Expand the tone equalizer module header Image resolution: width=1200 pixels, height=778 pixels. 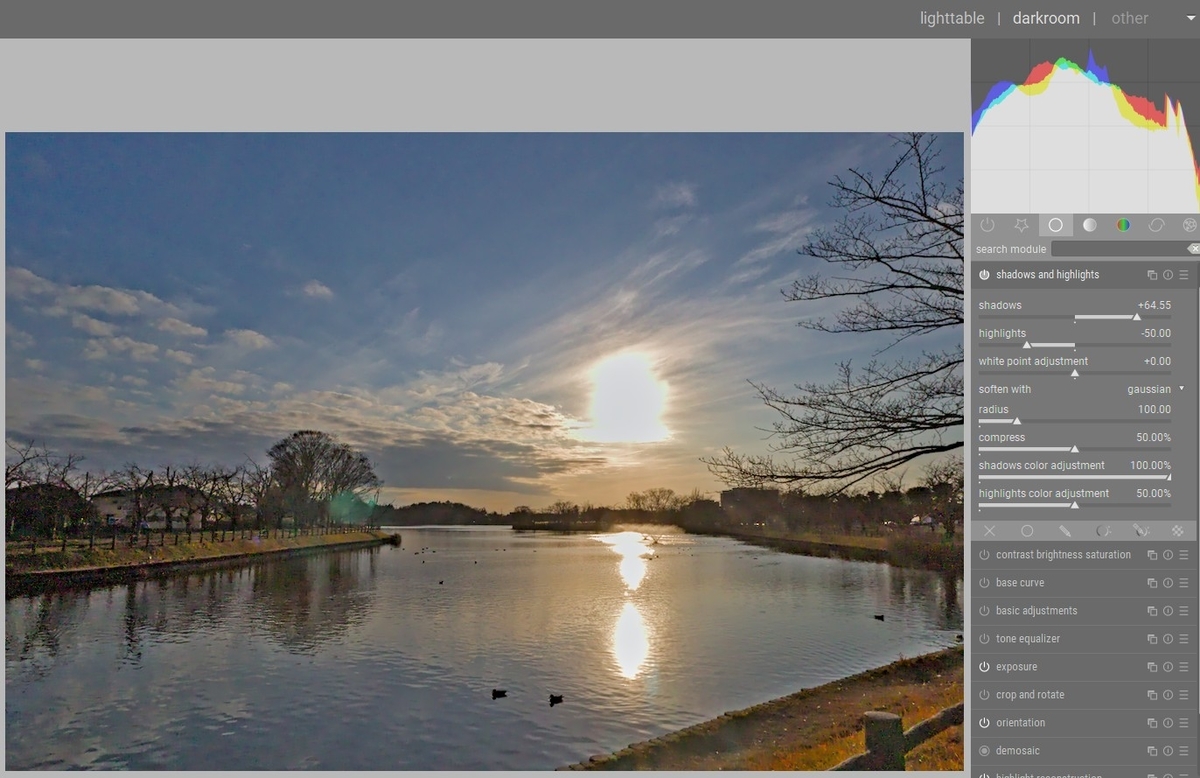(x=1028, y=639)
